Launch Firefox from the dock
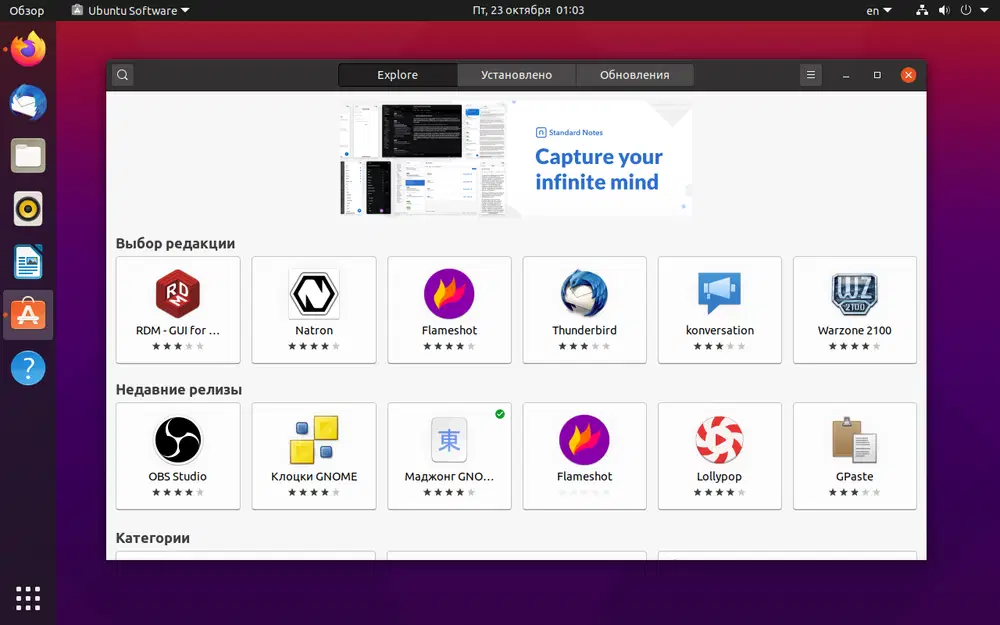Screen dimensions: 1000x625 [x=28, y=49]
